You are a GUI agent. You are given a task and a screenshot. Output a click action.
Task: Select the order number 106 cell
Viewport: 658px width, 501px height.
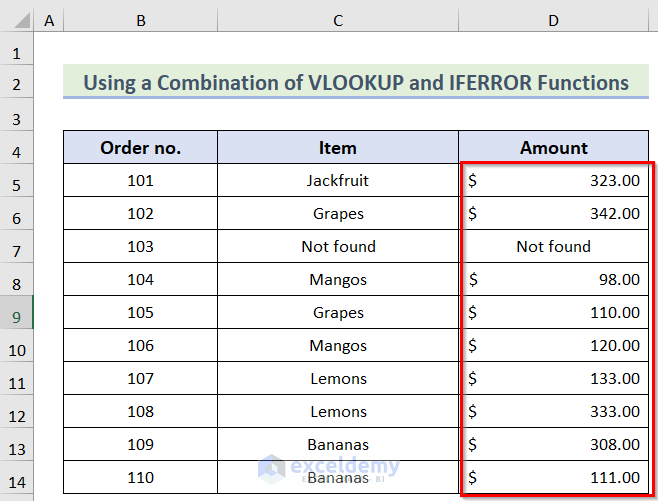pyautogui.click(x=140, y=346)
